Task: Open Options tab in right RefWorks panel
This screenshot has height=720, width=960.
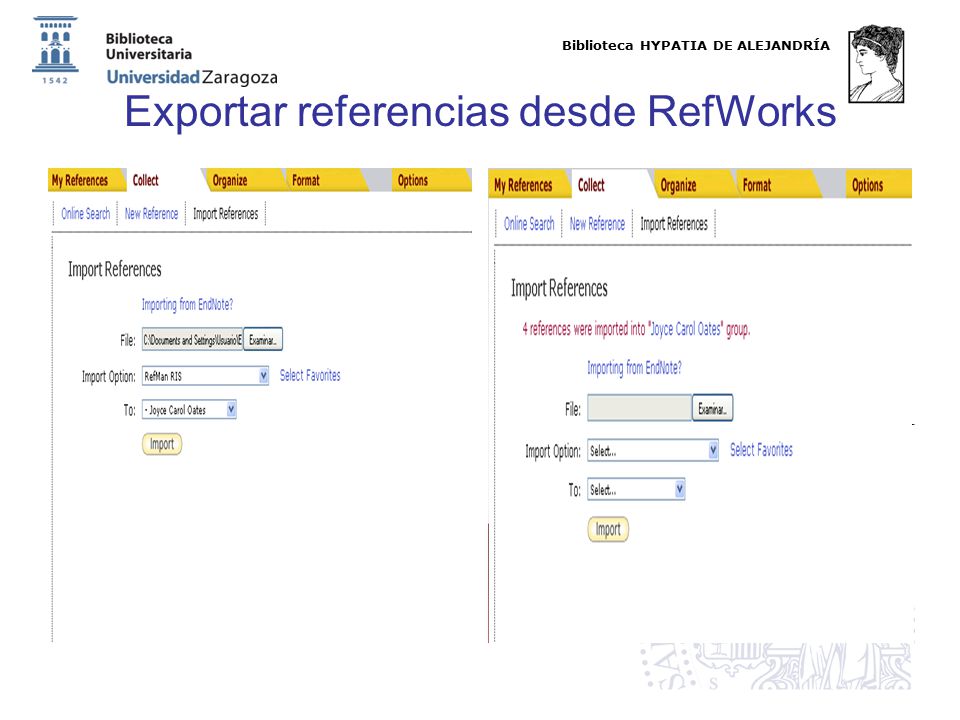Action: 868,185
